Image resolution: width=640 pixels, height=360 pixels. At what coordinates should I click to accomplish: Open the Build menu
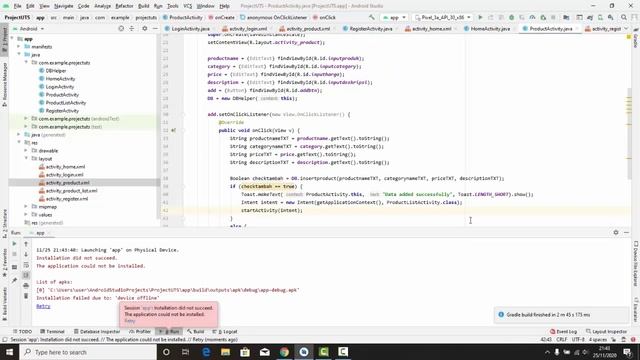[144, 6]
